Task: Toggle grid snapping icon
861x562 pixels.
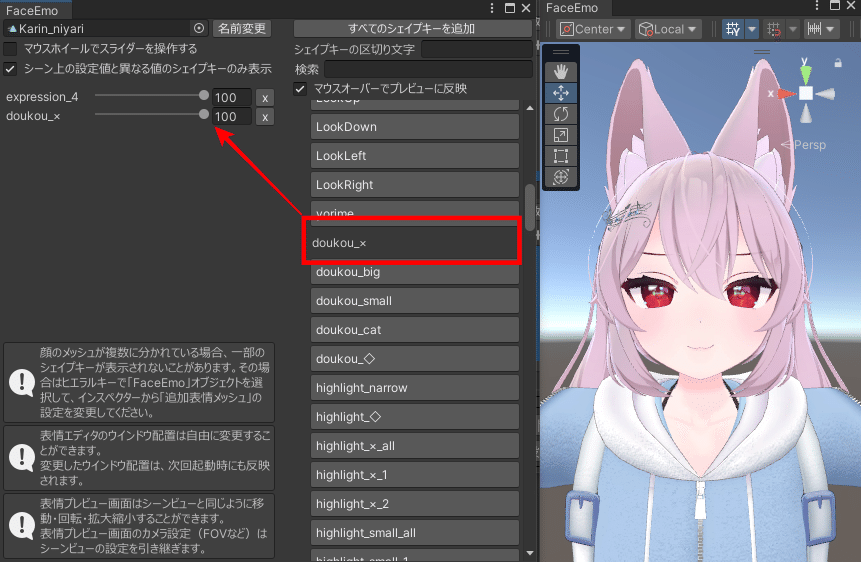Action: click(773, 29)
